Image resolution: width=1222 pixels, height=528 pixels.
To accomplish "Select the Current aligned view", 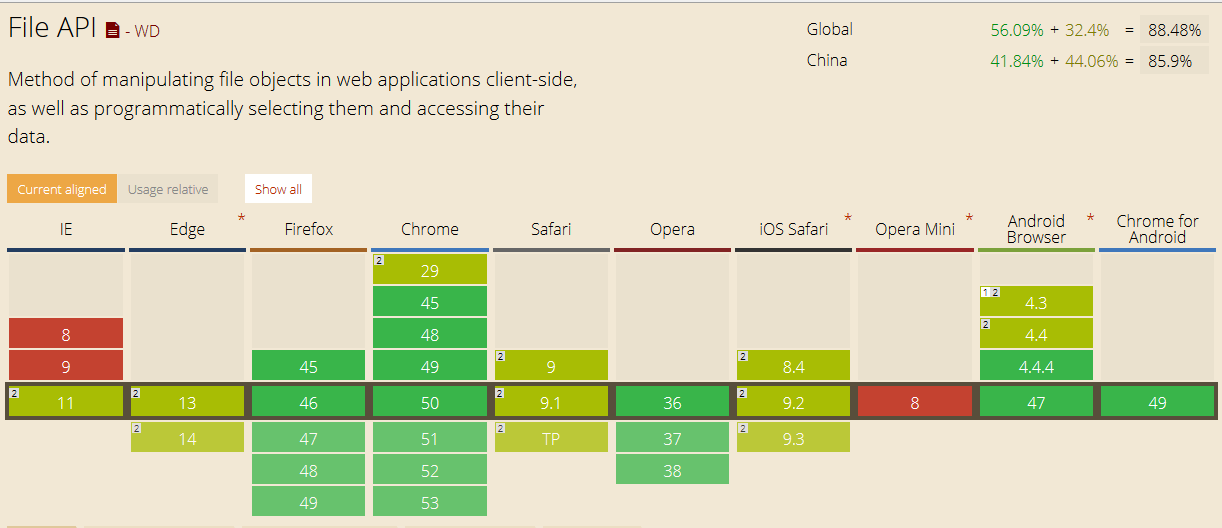I will tap(62, 189).
